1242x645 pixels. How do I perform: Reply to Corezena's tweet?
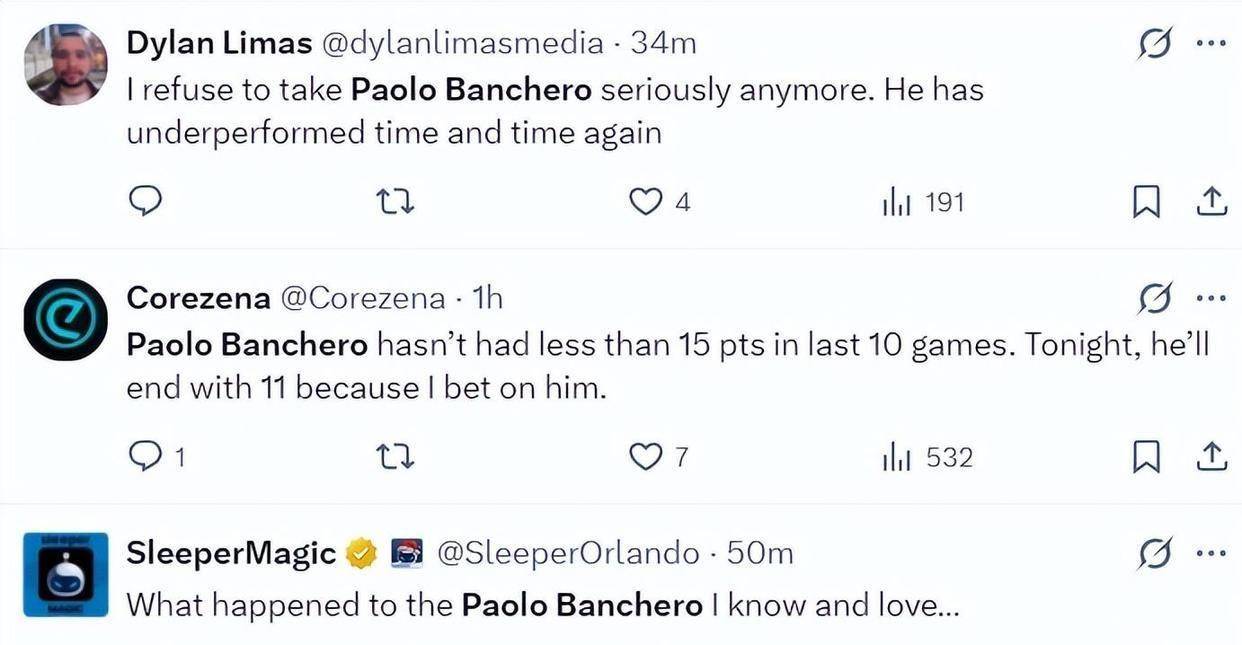tap(146, 457)
